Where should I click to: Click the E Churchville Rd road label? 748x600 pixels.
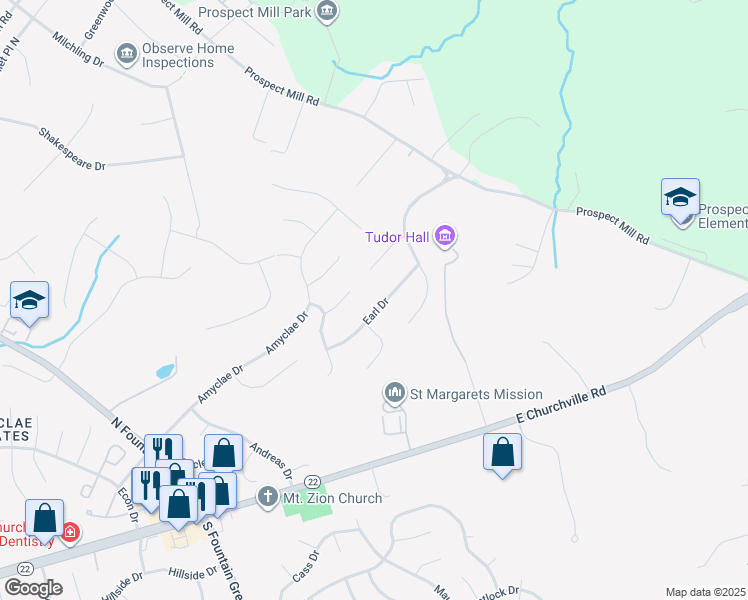(561, 404)
